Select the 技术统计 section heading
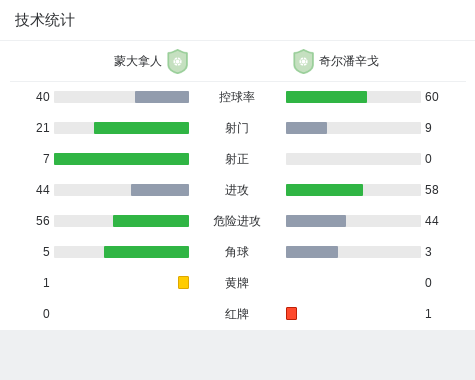 [45, 20]
